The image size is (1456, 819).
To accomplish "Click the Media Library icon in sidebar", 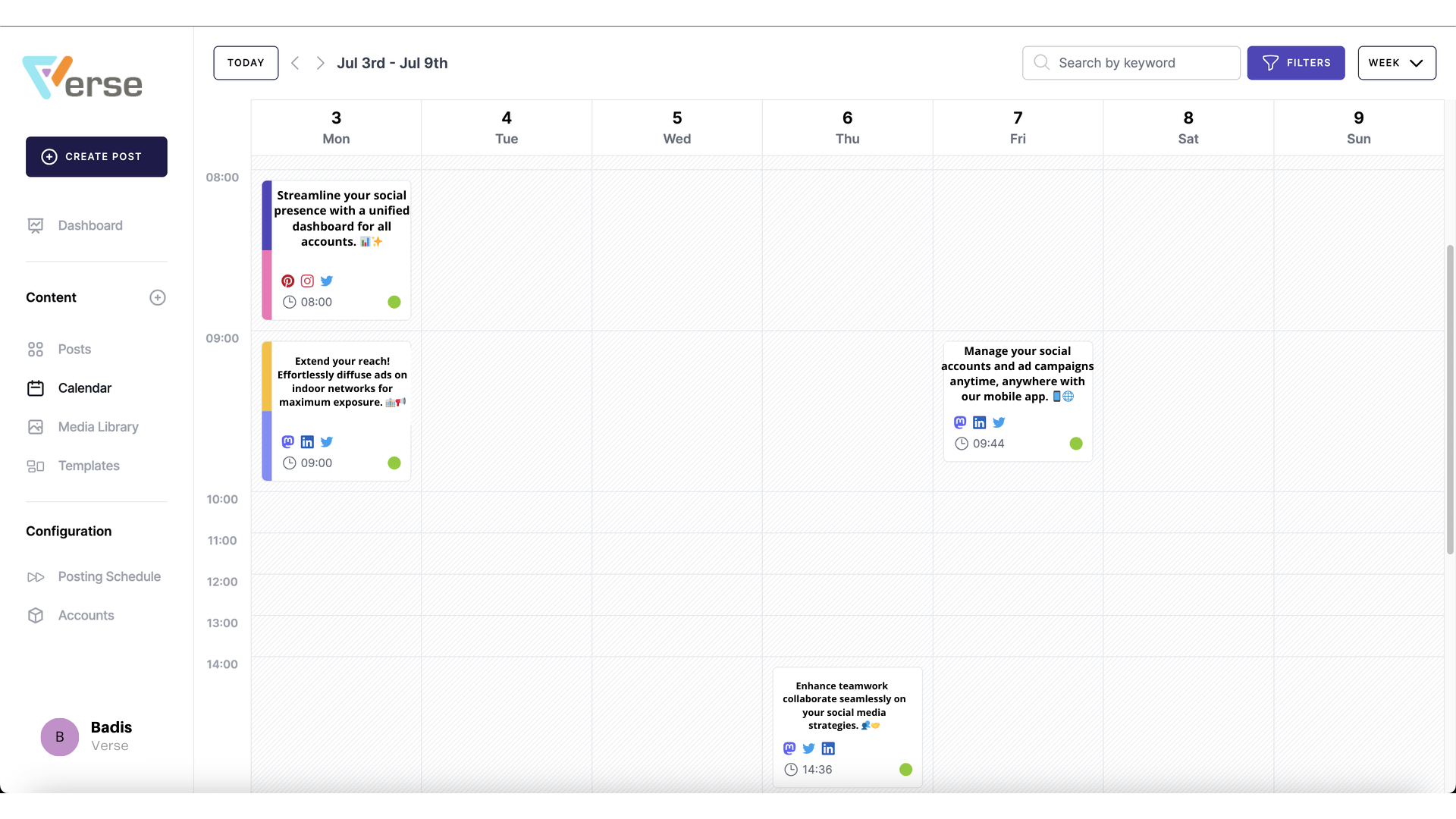I will (35, 428).
